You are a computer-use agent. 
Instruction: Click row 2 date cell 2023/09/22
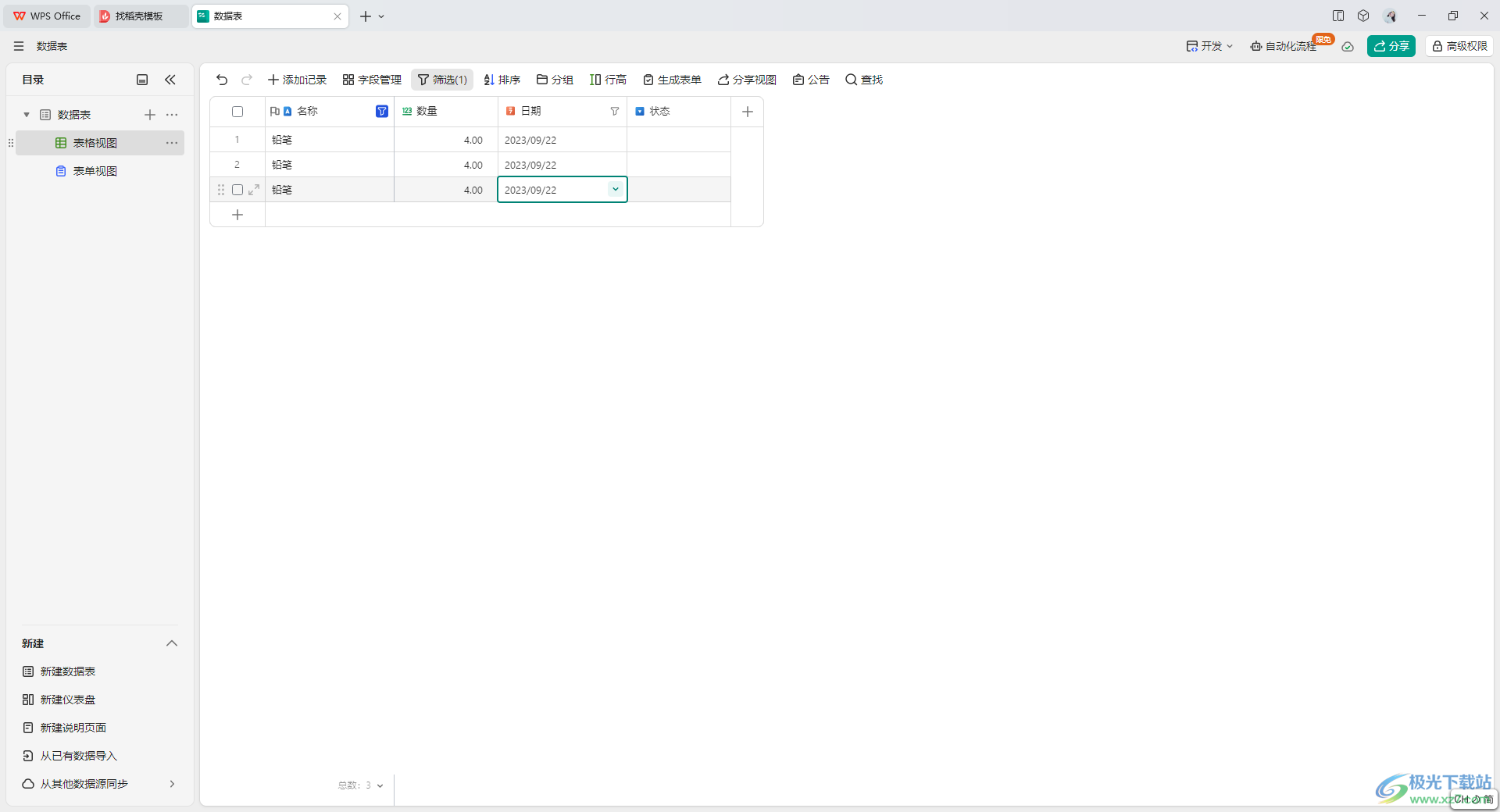point(562,165)
